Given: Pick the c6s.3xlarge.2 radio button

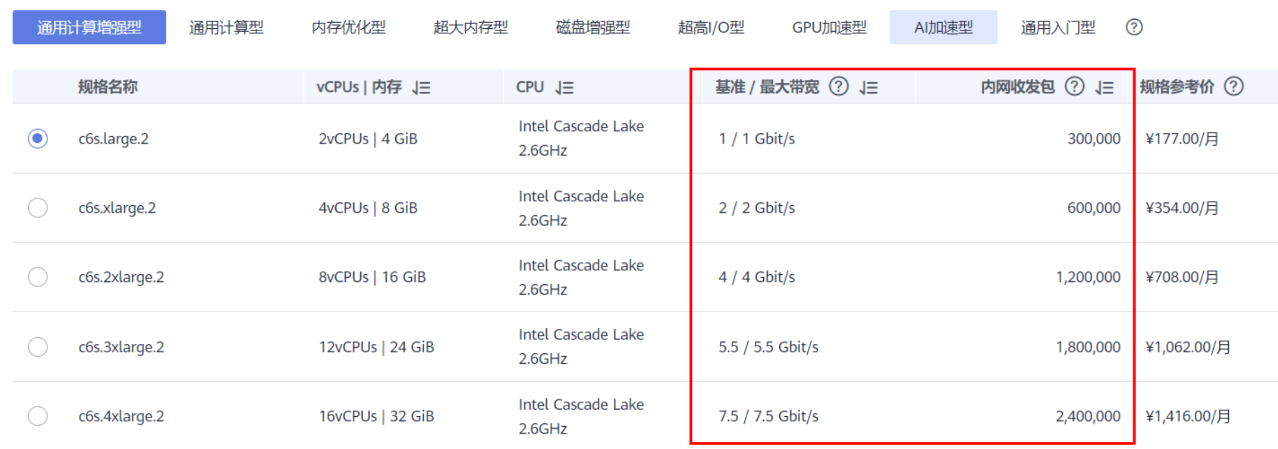Looking at the screenshot, I should (38, 347).
